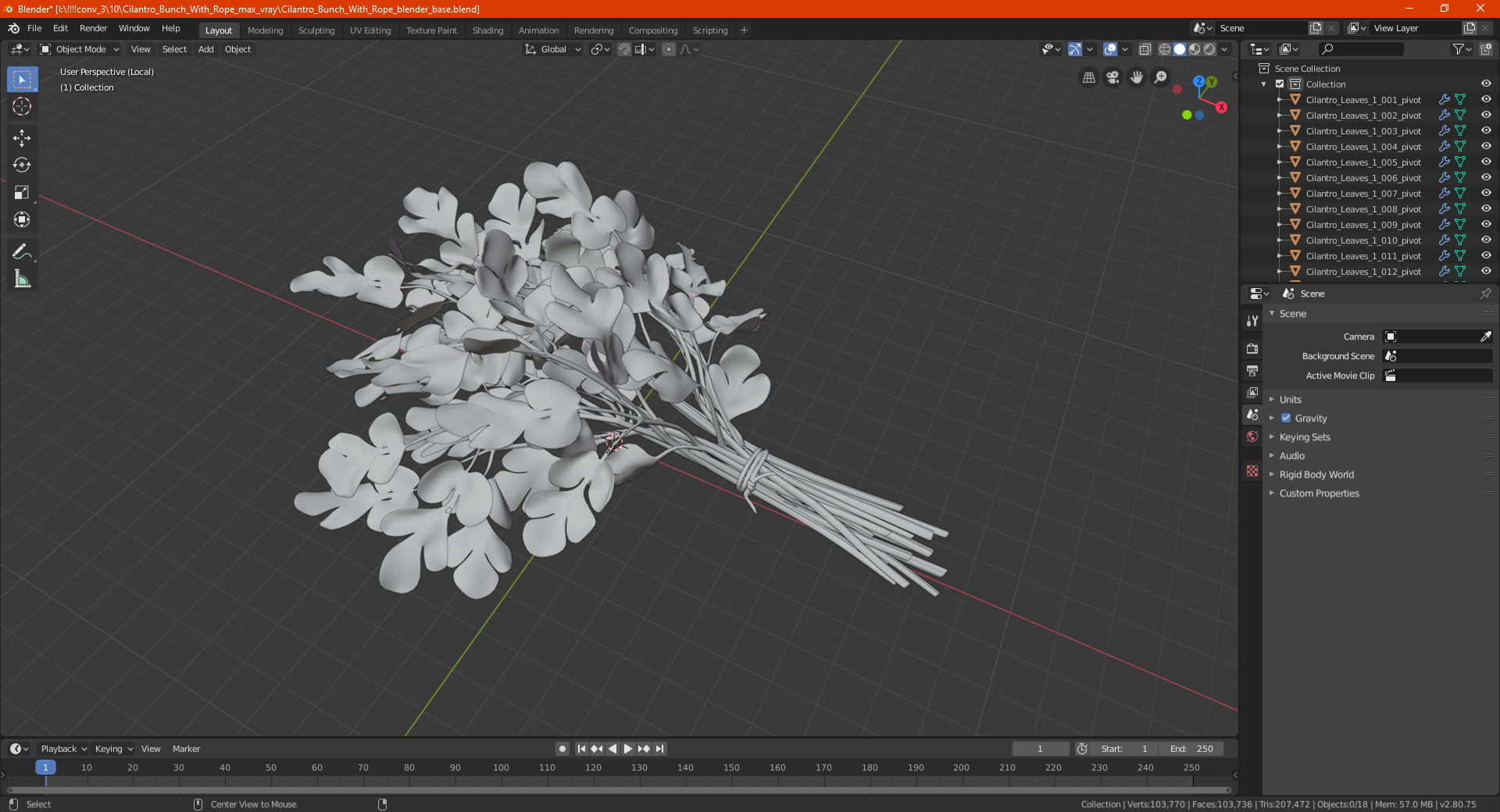Hide Cilantro_Leaves_1_012_pivot with eye icon
This screenshot has width=1500, height=812.
(1486, 272)
